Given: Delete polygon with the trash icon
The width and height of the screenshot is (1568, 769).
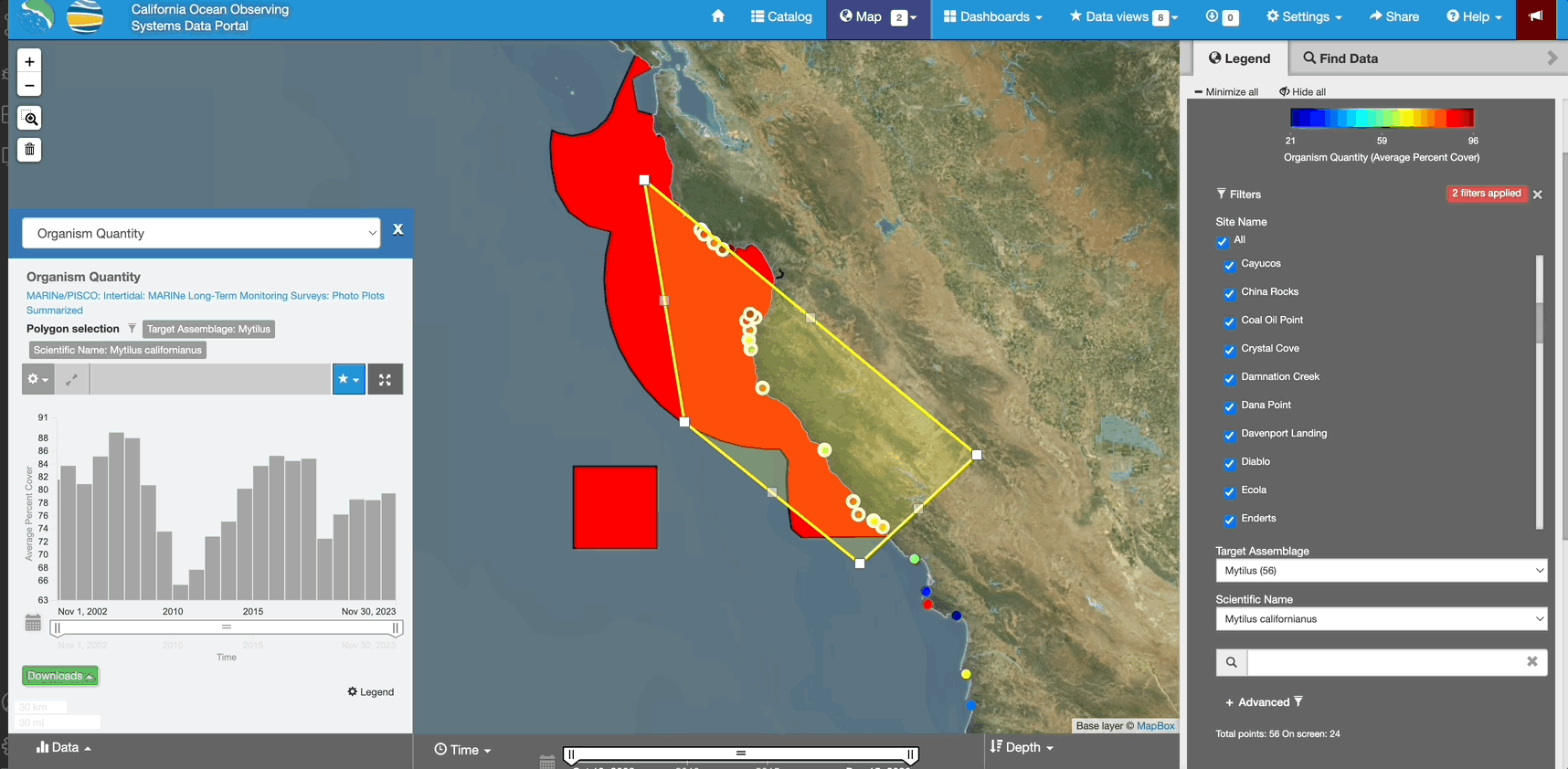Looking at the screenshot, I should (x=29, y=149).
